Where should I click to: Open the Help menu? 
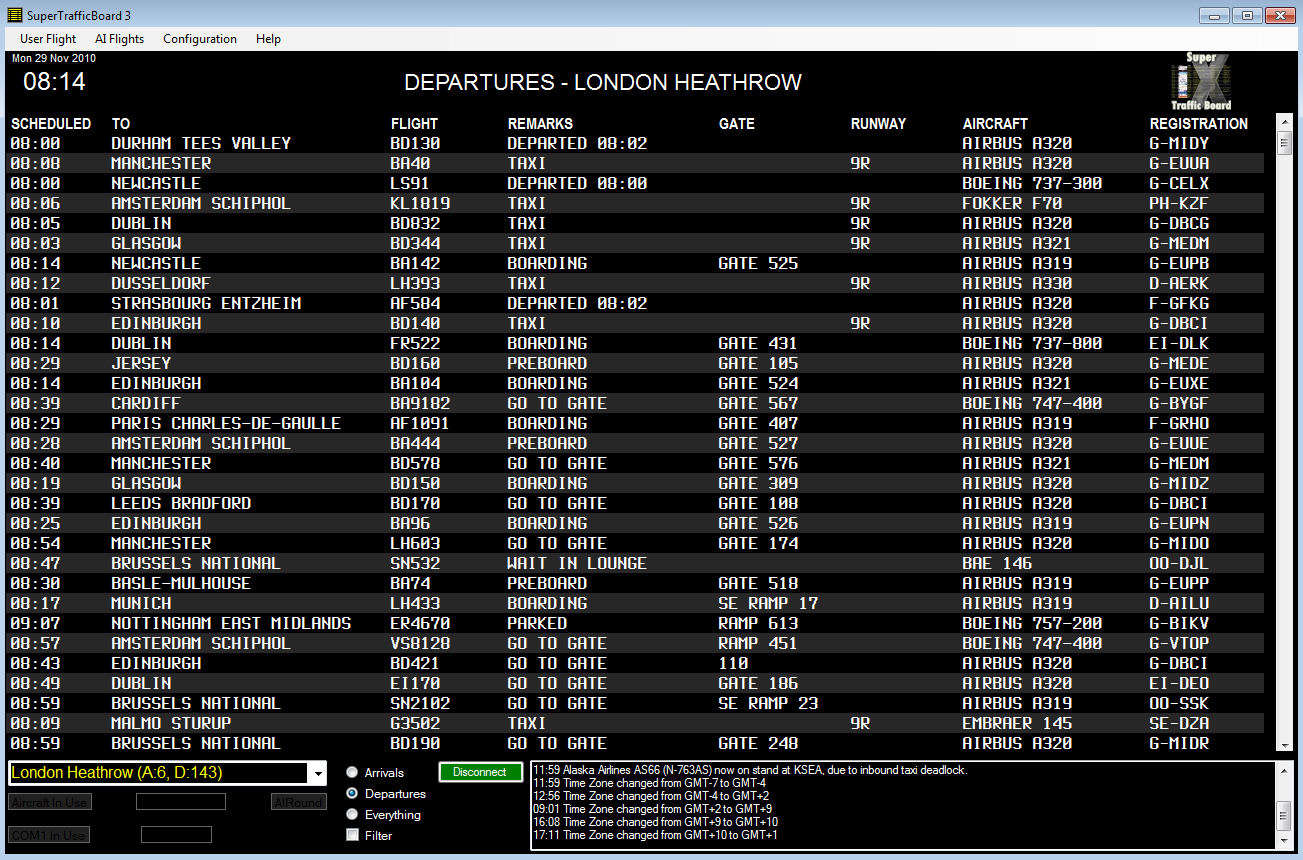268,39
